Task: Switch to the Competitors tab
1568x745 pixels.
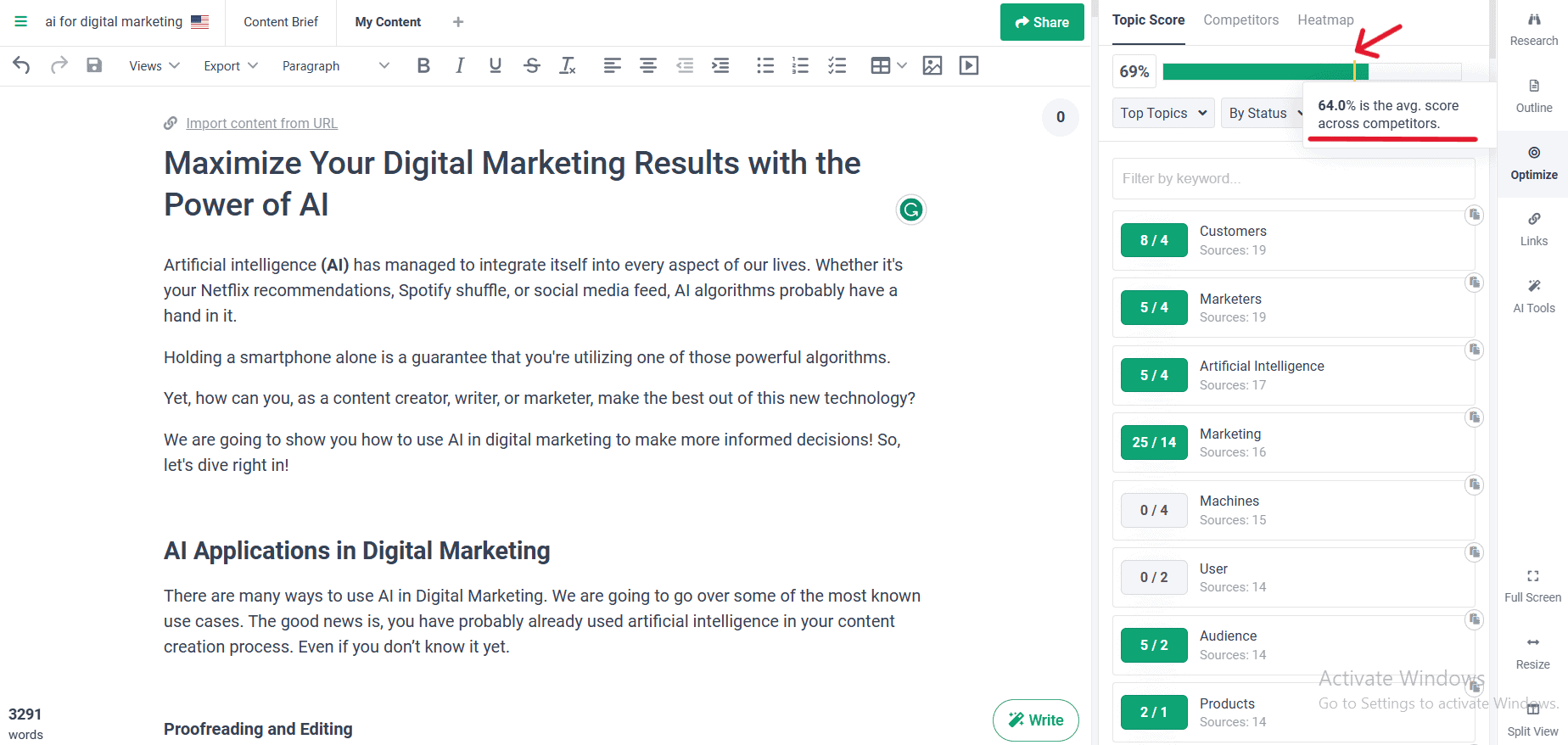Action: (1240, 20)
